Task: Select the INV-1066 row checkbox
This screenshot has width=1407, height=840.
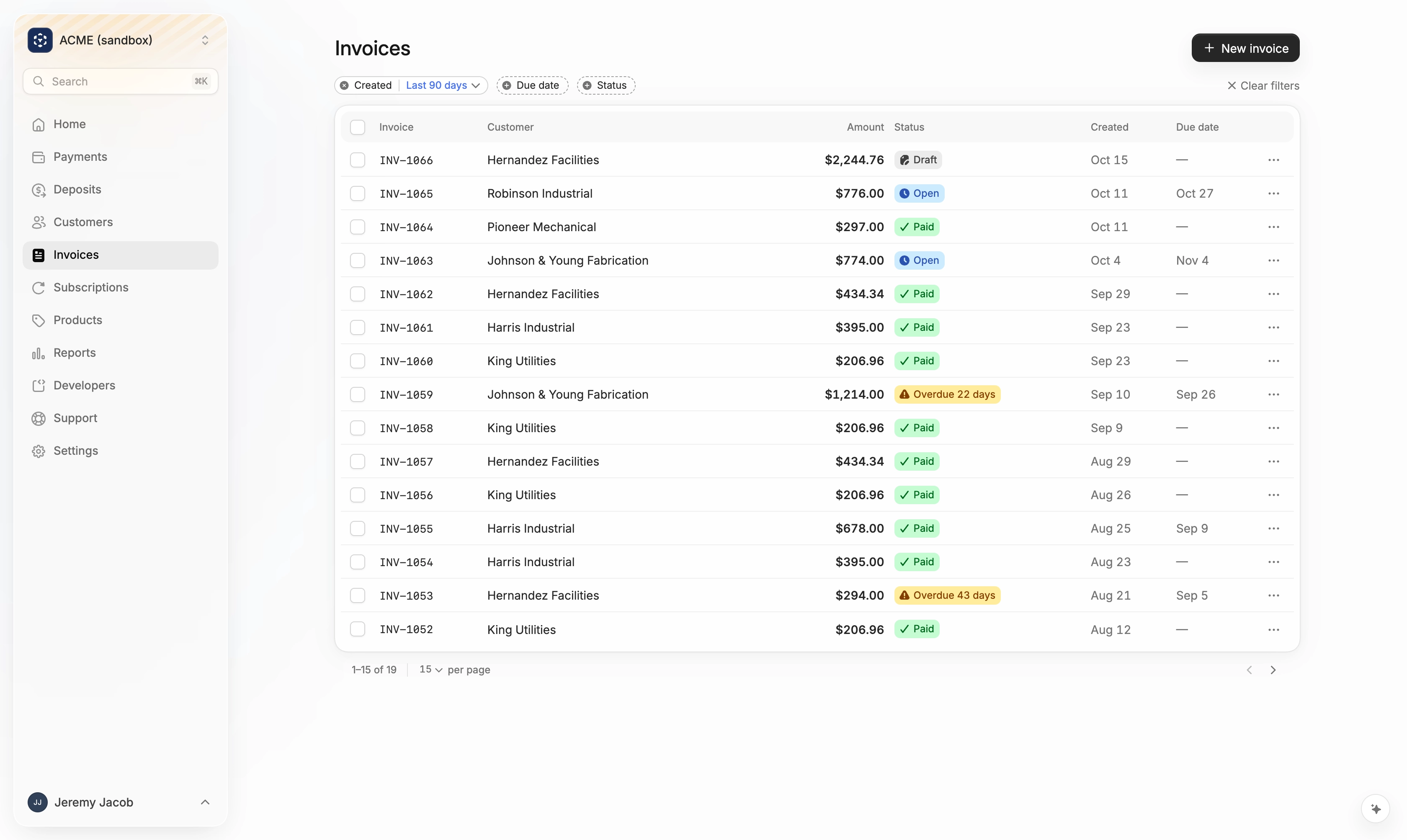Action: (x=358, y=160)
